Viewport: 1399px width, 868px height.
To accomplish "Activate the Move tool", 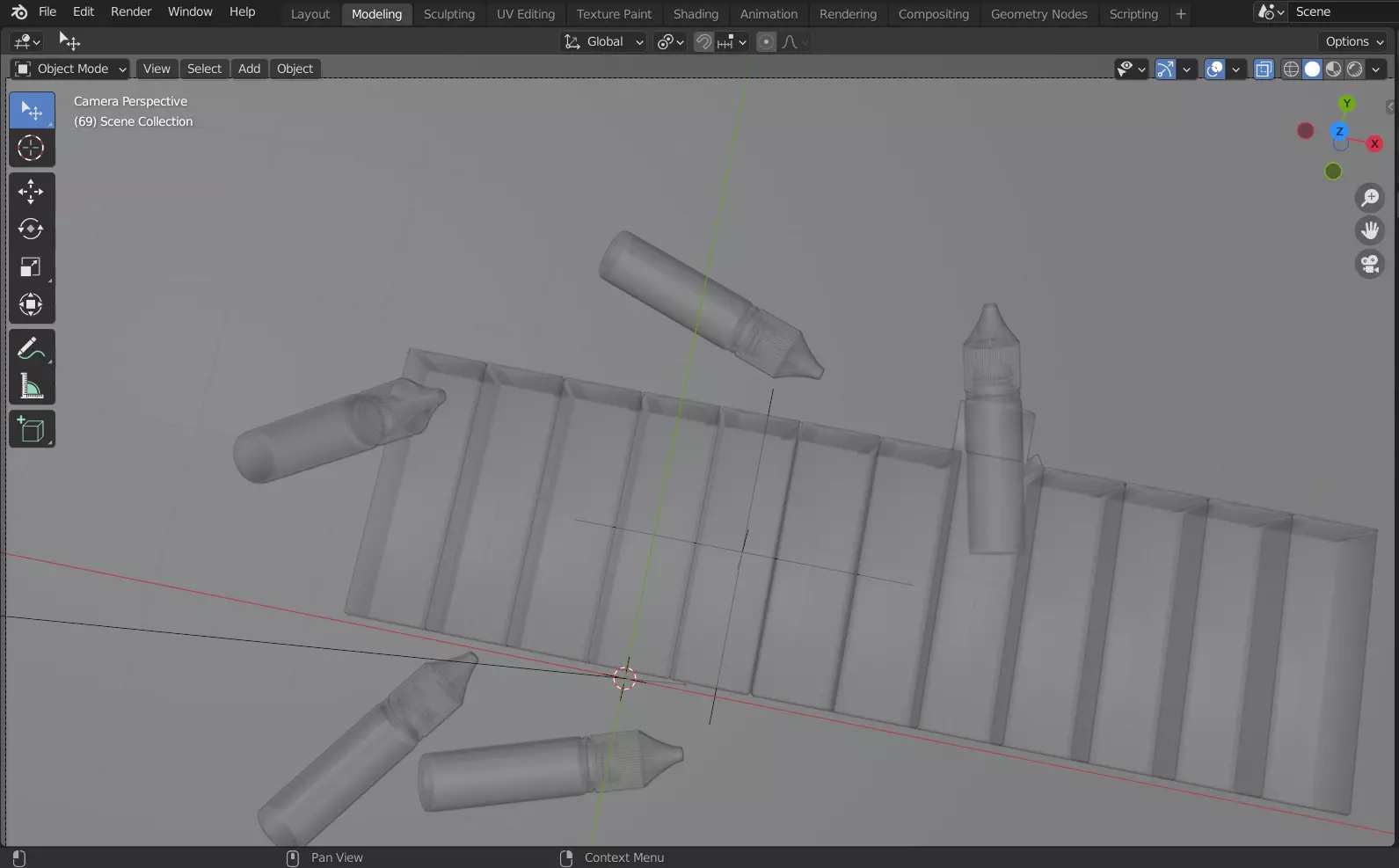I will (31, 191).
